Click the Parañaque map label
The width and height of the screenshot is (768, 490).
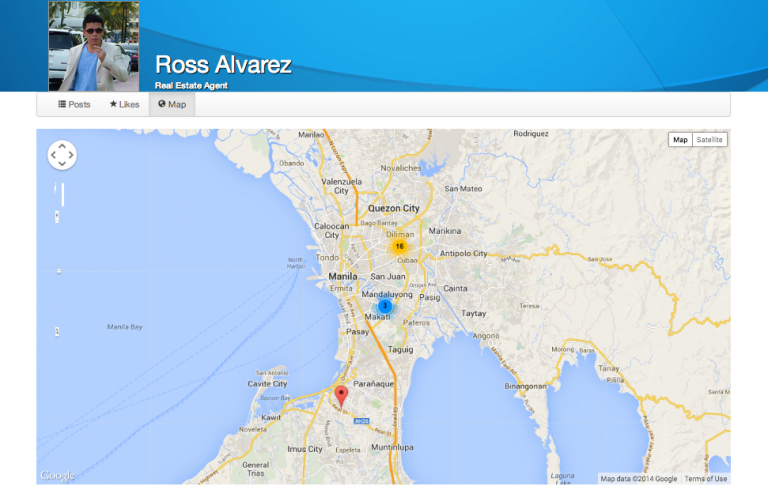click(374, 384)
